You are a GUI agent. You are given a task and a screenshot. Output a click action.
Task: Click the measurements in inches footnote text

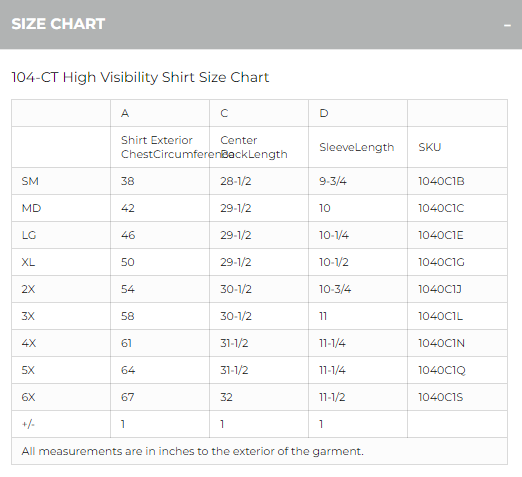click(x=193, y=451)
